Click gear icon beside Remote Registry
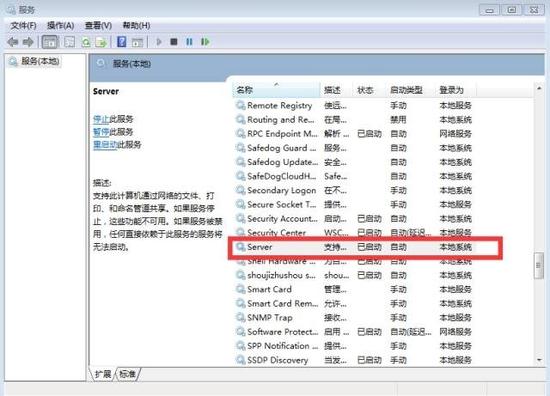 pos(240,105)
